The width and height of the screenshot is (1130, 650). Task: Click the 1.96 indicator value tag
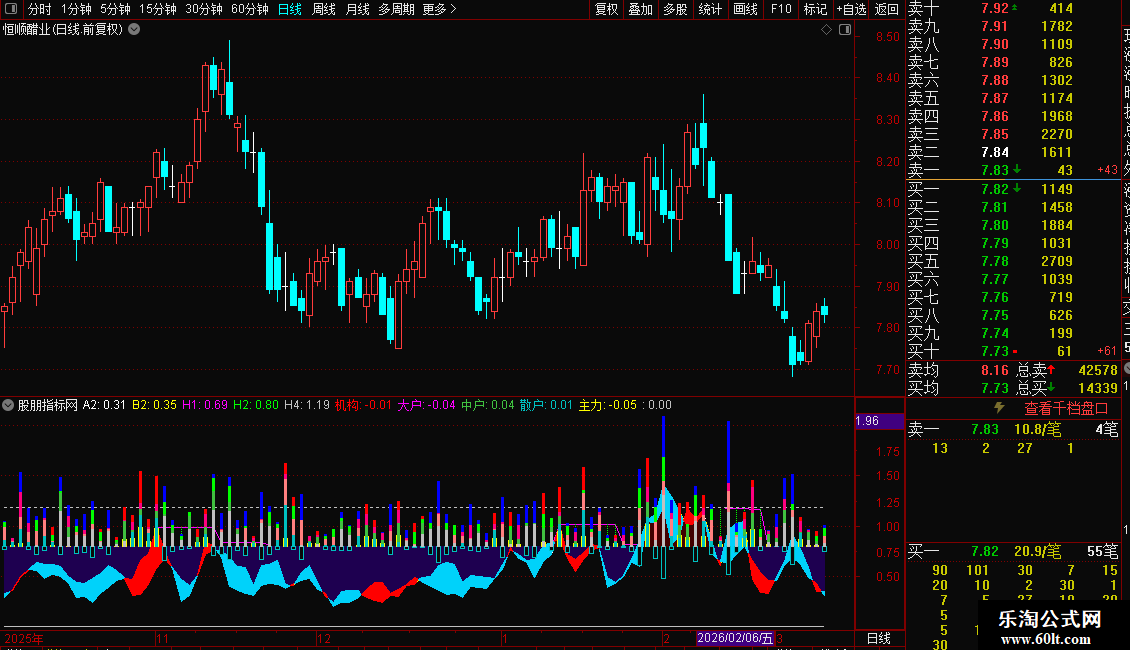click(878, 421)
